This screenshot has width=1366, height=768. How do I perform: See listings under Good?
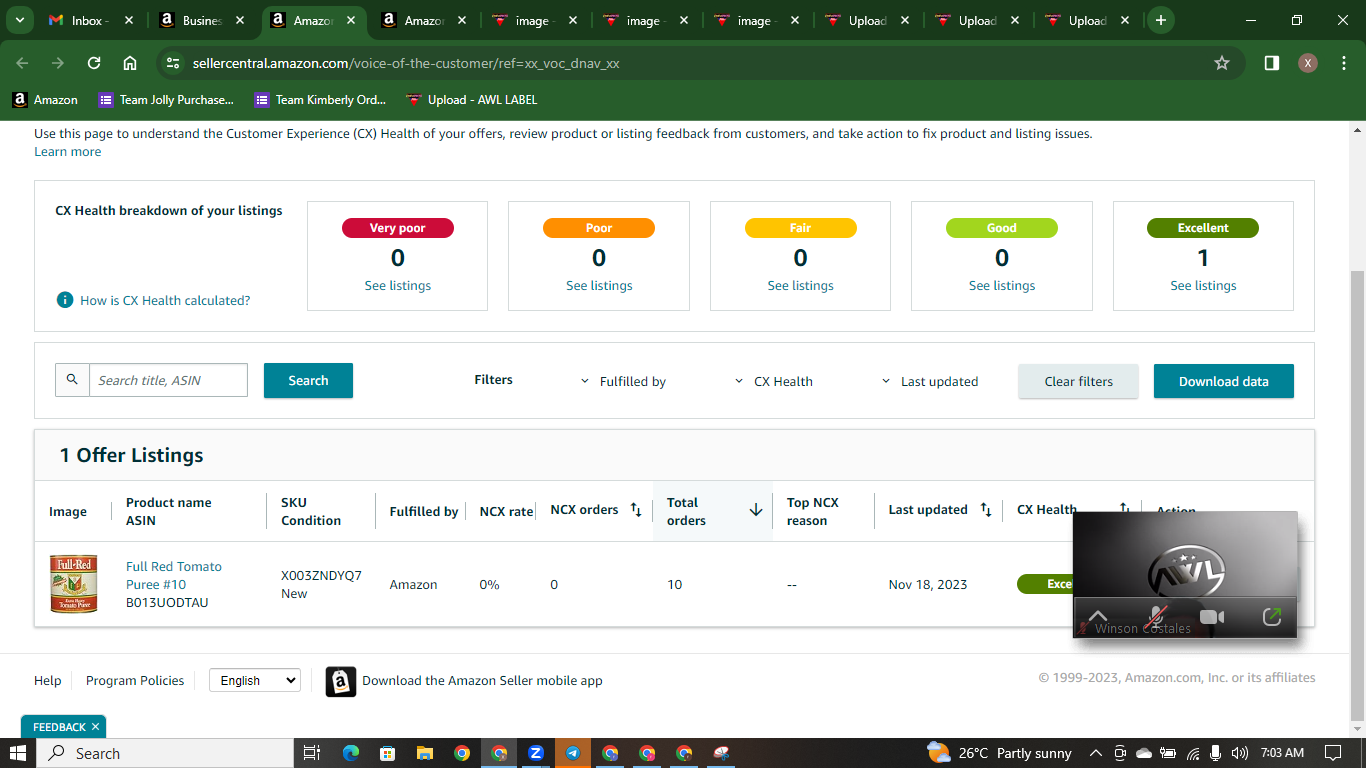click(x=1002, y=285)
